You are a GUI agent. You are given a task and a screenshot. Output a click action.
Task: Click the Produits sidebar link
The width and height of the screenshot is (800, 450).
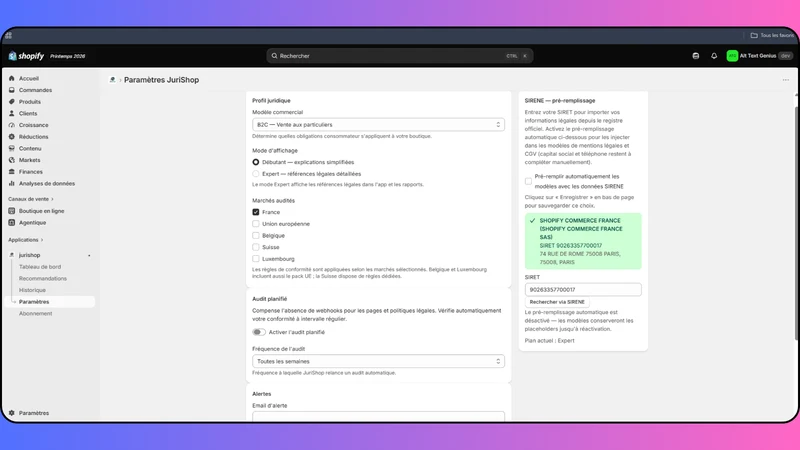tap(30, 102)
